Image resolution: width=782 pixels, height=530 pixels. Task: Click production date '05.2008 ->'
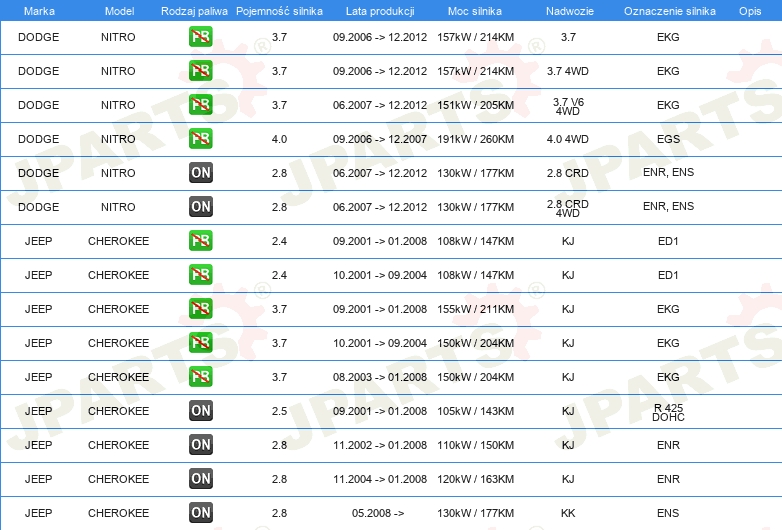[378, 513]
